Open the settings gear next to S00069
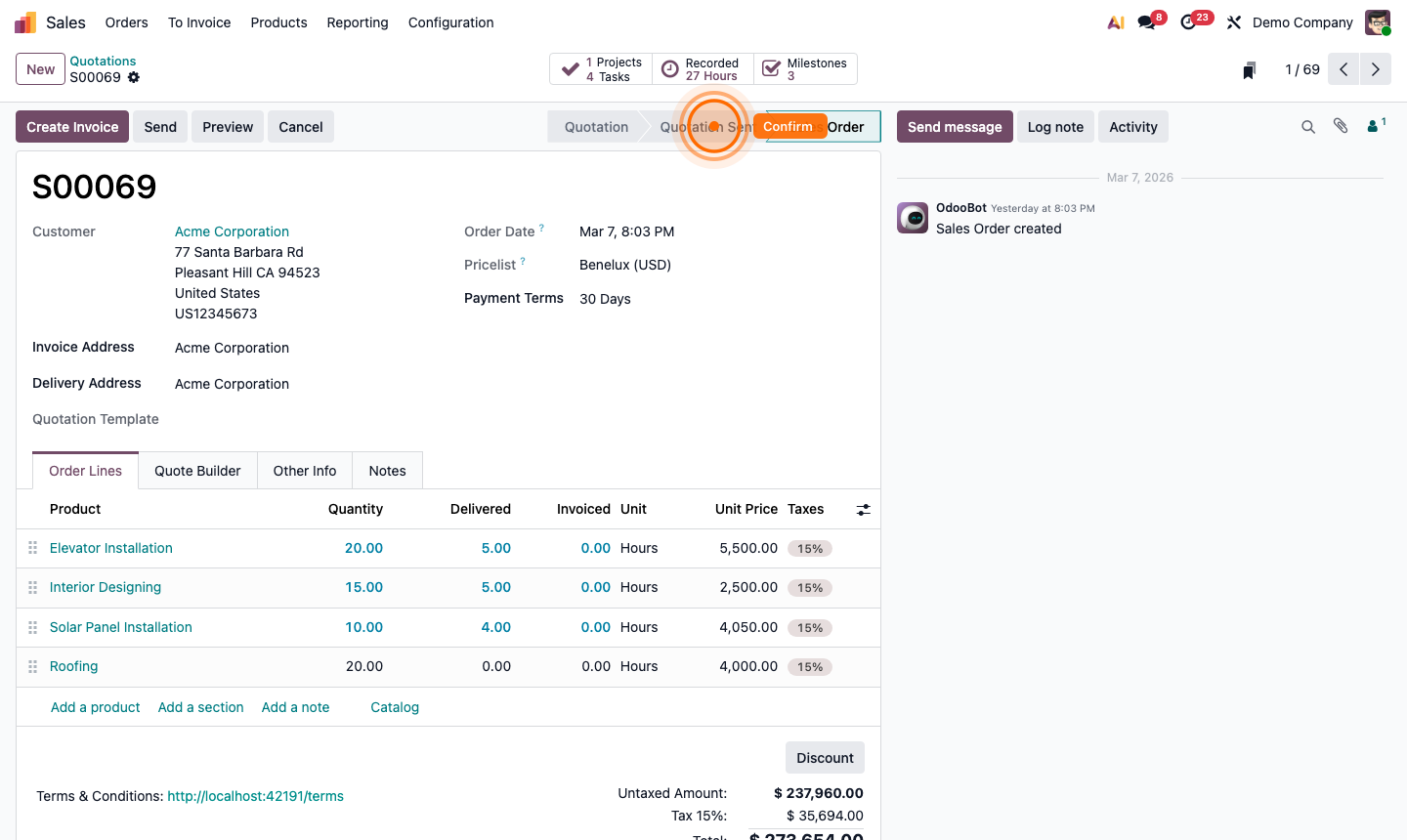Screen dimensions: 1407x840 click(x=132, y=77)
